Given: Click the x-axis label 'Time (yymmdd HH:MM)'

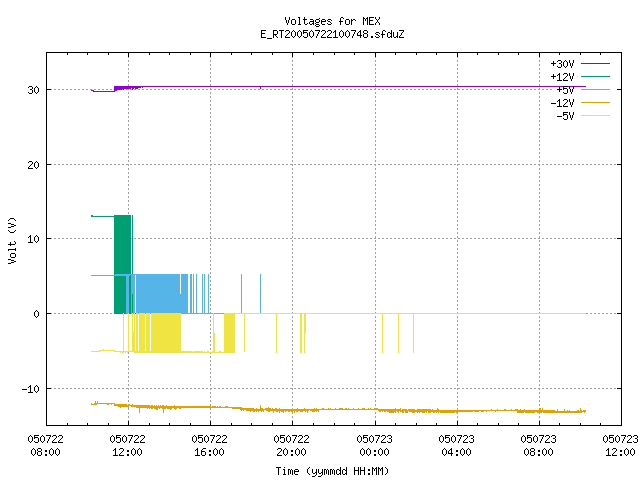Looking at the screenshot, I should [332, 471].
